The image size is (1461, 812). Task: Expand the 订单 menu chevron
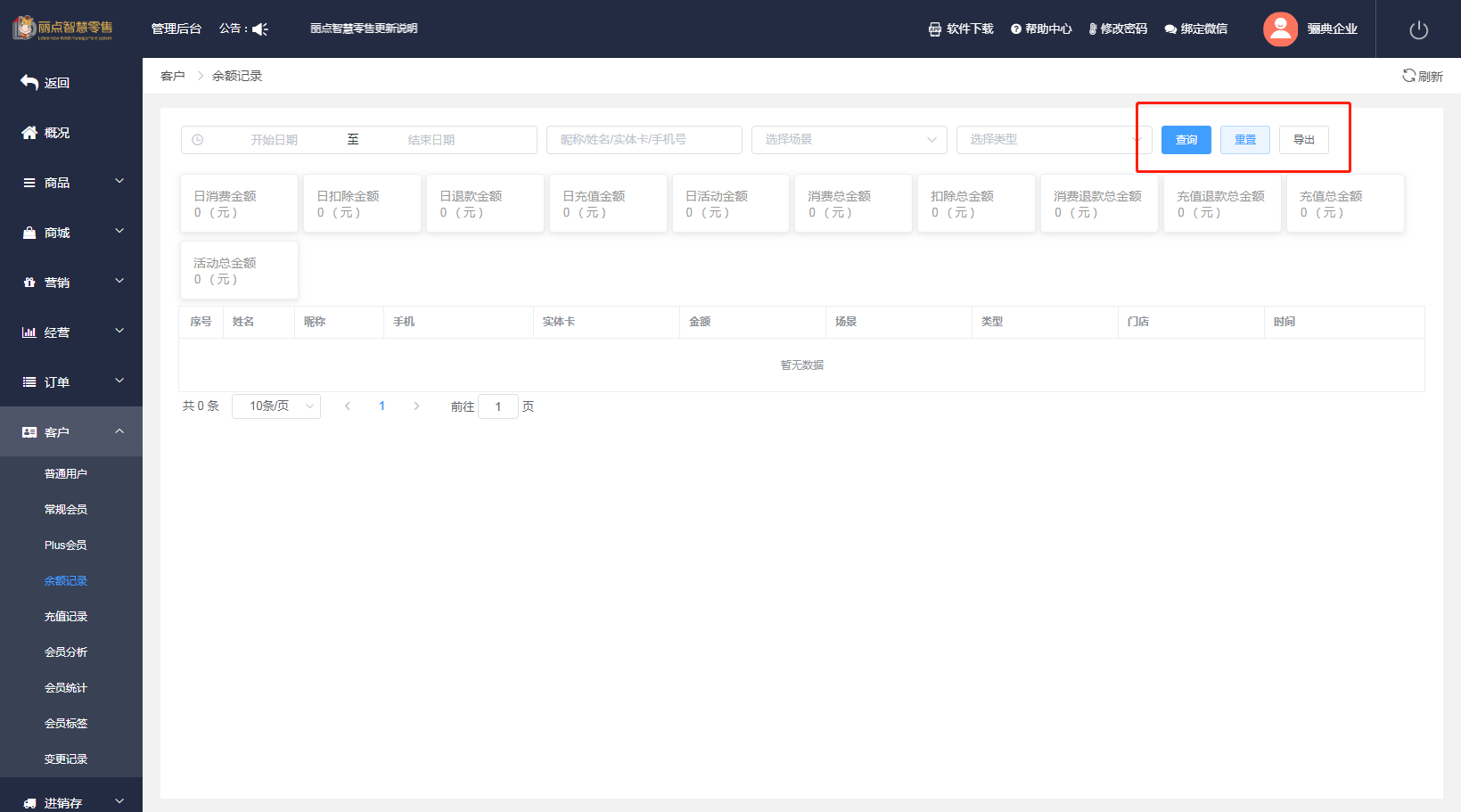click(119, 381)
